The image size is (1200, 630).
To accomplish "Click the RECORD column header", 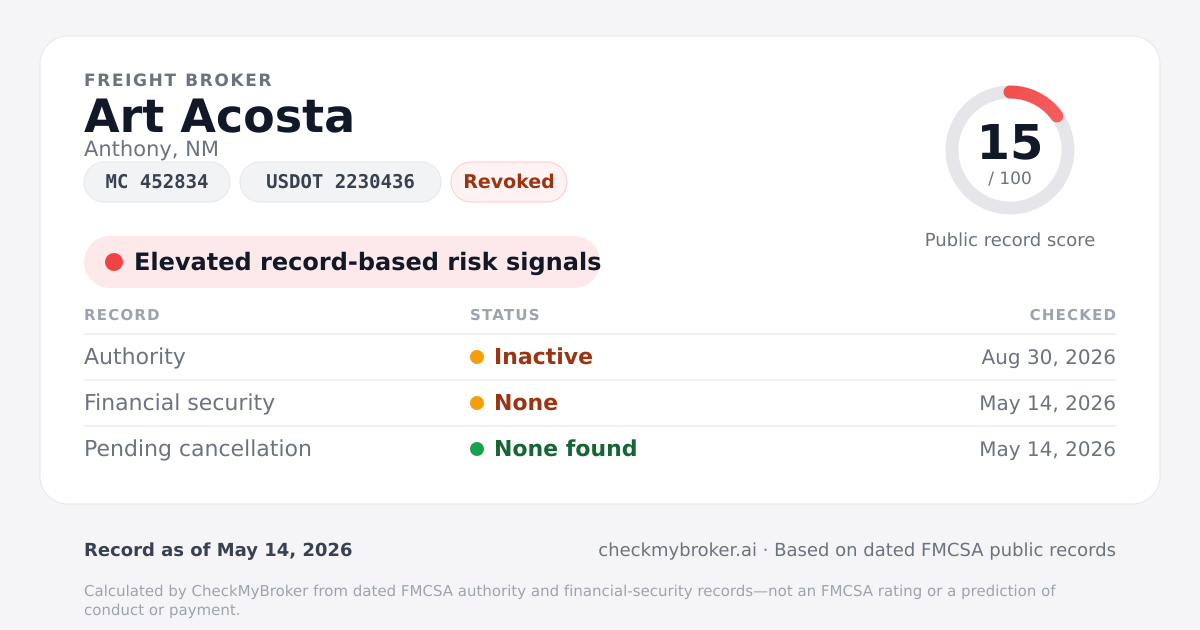I will coord(122,315).
